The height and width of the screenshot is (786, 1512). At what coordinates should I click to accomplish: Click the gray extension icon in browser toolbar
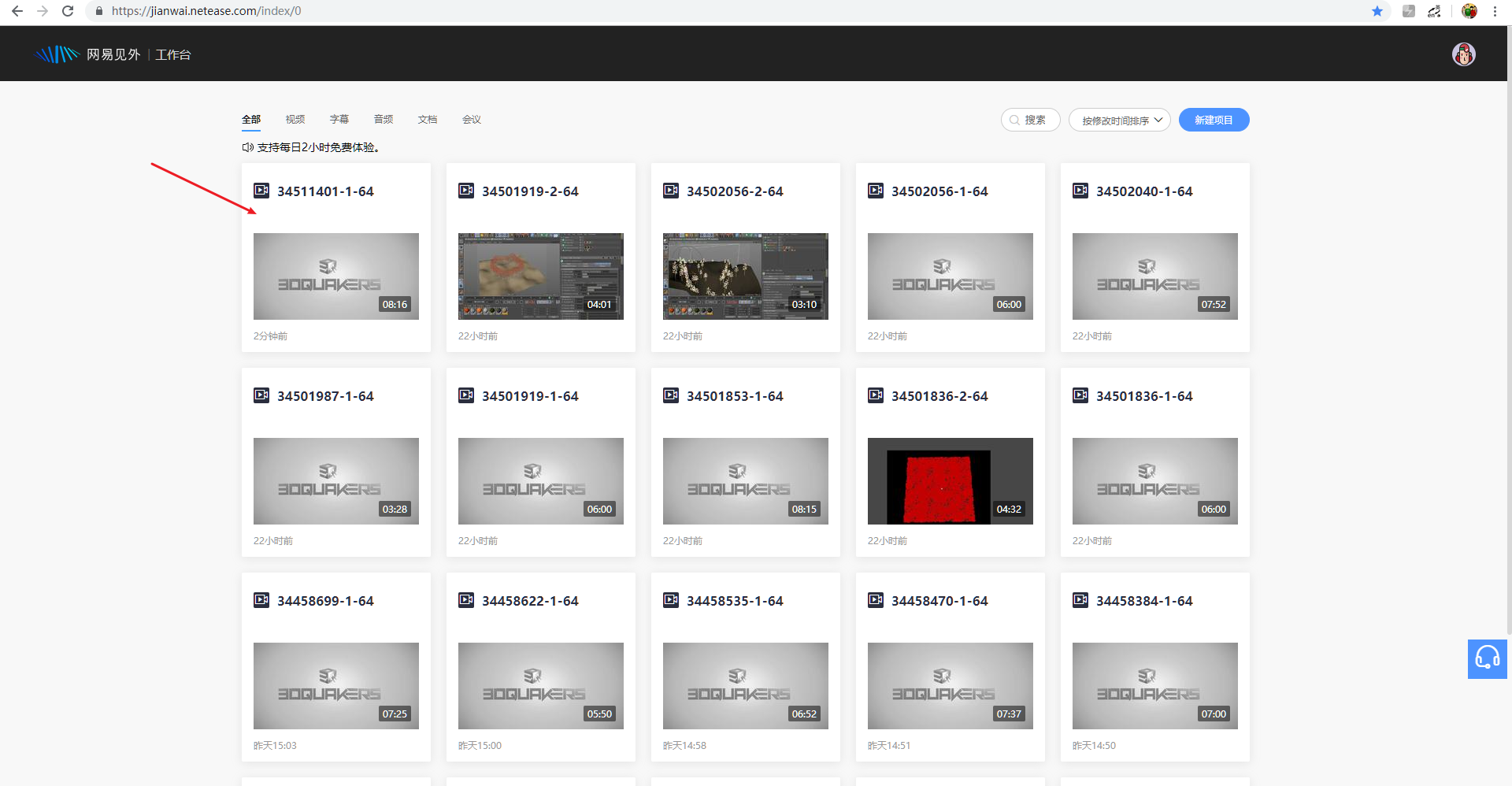coord(1409,11)
